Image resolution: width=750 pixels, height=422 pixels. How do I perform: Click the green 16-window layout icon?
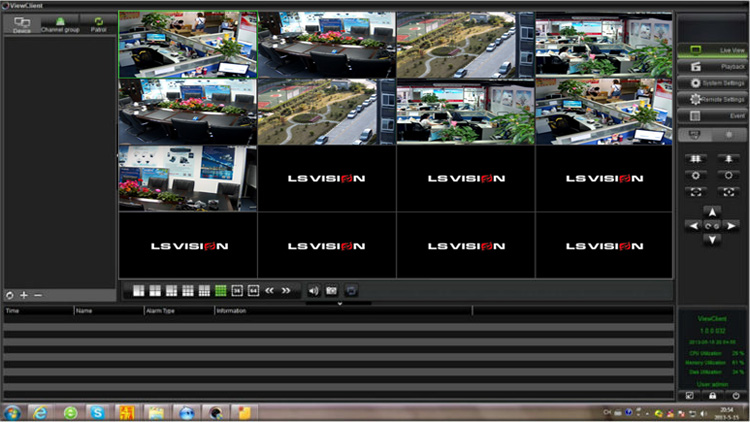(x=221, y=290)
